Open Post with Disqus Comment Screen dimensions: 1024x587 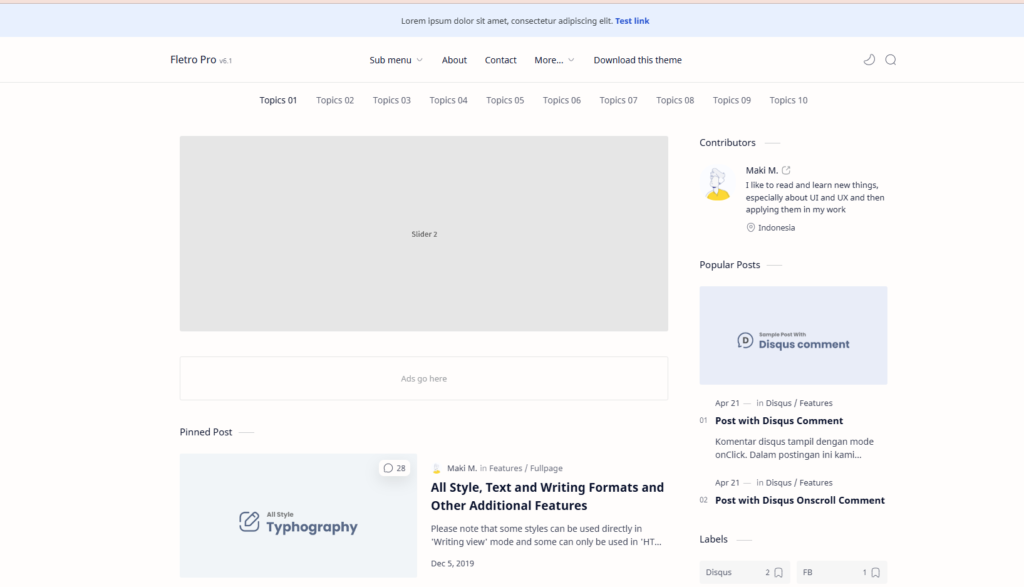tap(779, 420)
